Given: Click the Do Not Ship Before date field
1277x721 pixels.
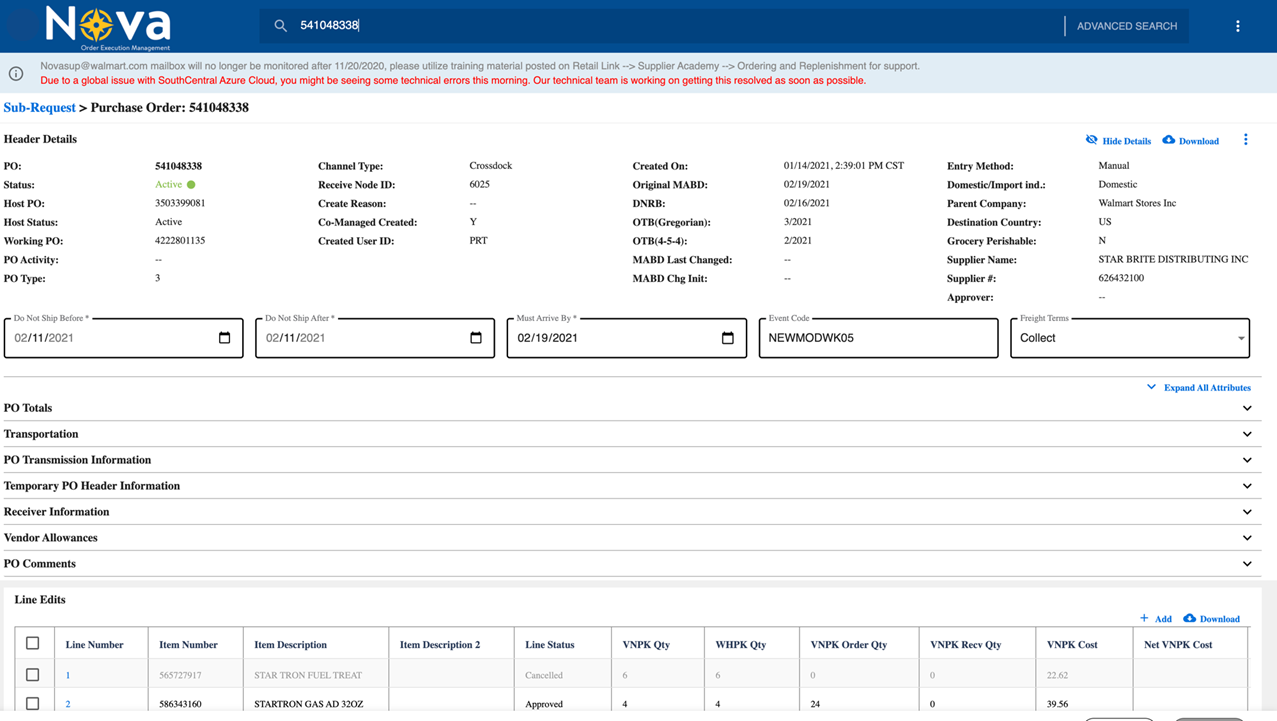Looking at the screenshot, I should pyautogui.click(x=124, y=338).
